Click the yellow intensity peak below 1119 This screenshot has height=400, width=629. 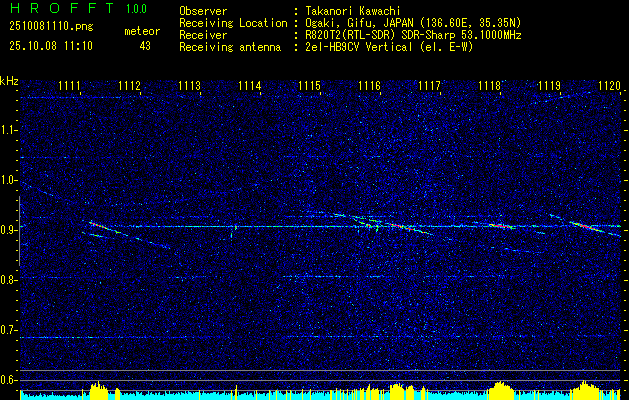pos(585,390)
